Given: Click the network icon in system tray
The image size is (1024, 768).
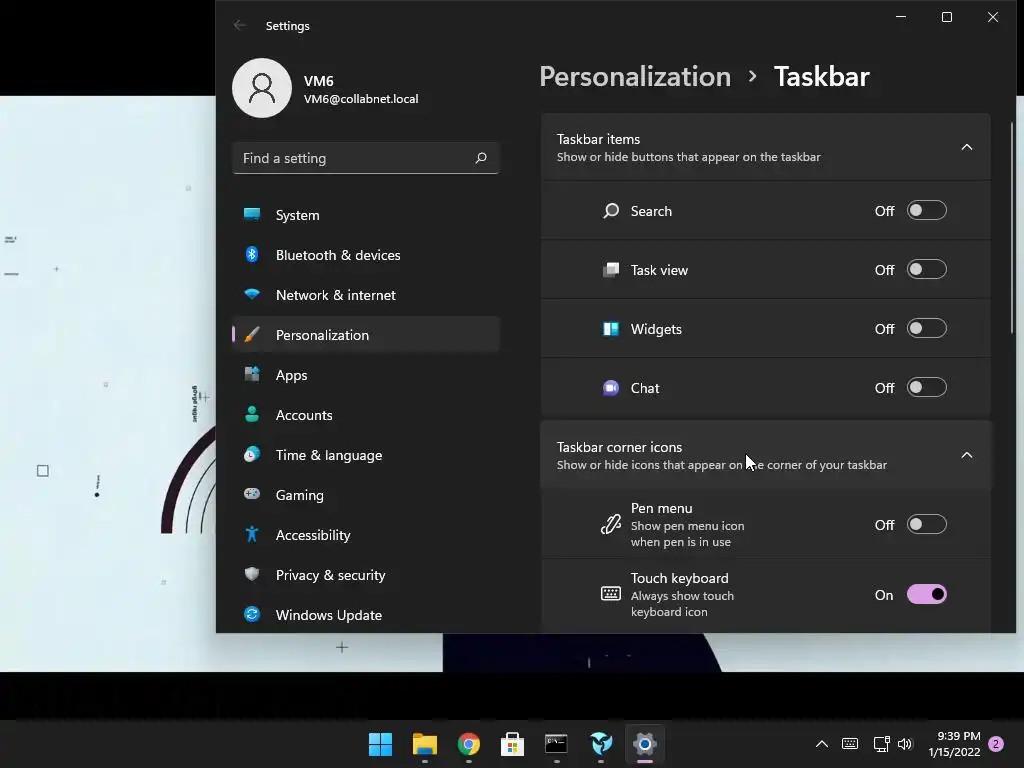Looking at the screenshot, I should (882, 744).
